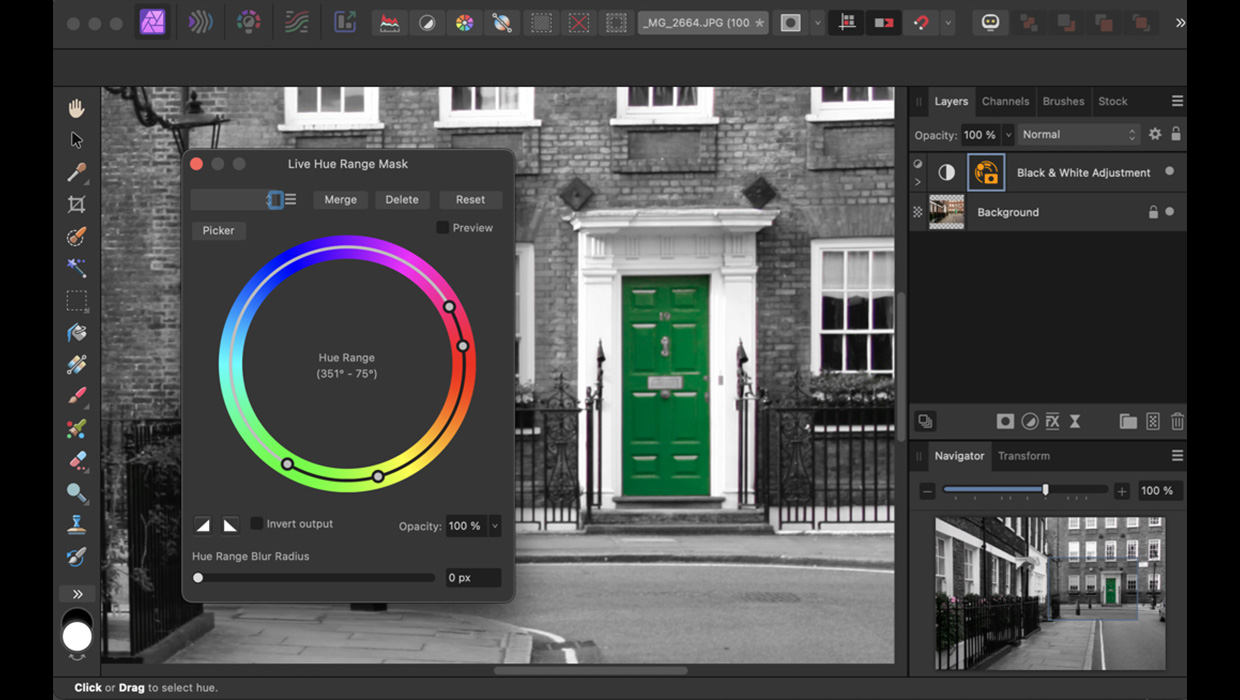Click Group Layers folder icon
This screenshot has height=700, width=1240.
[x=1128, y=422]
